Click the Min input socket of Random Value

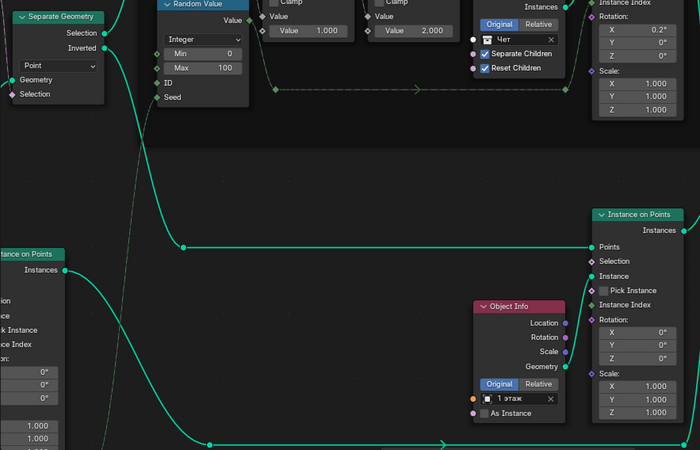pos(157,54)
